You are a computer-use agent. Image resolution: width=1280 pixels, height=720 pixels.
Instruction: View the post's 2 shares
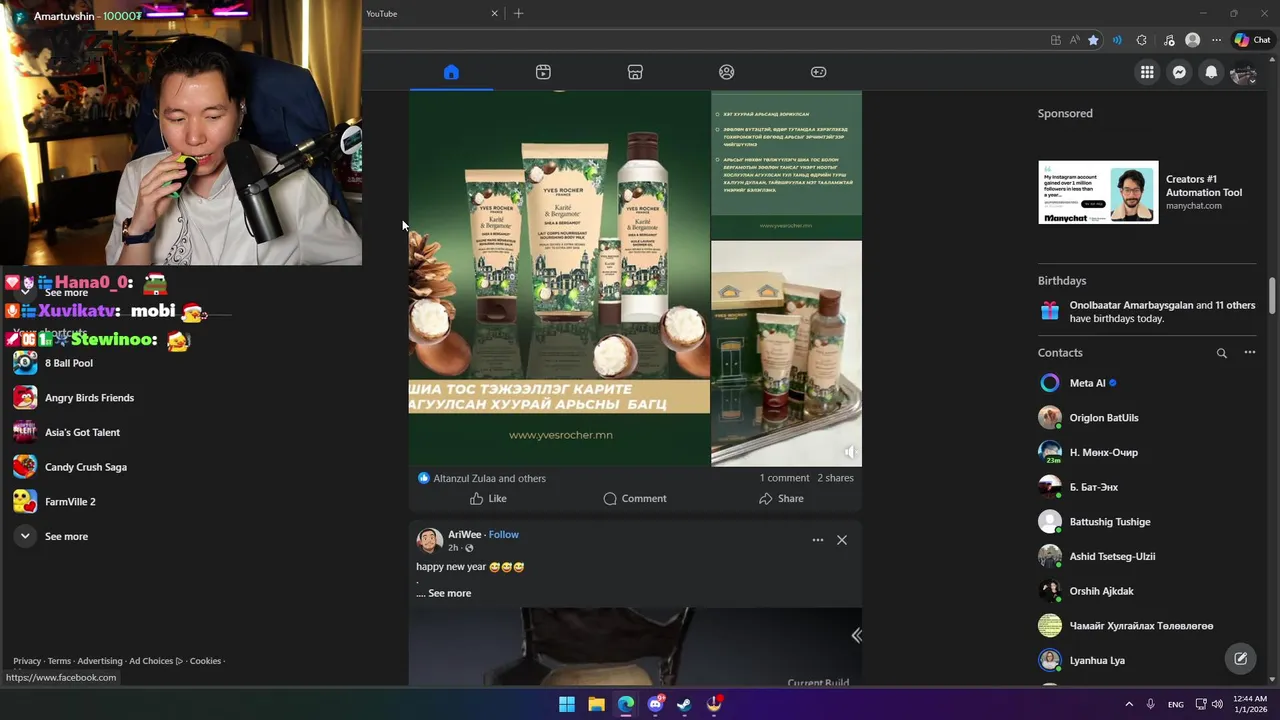835,478
